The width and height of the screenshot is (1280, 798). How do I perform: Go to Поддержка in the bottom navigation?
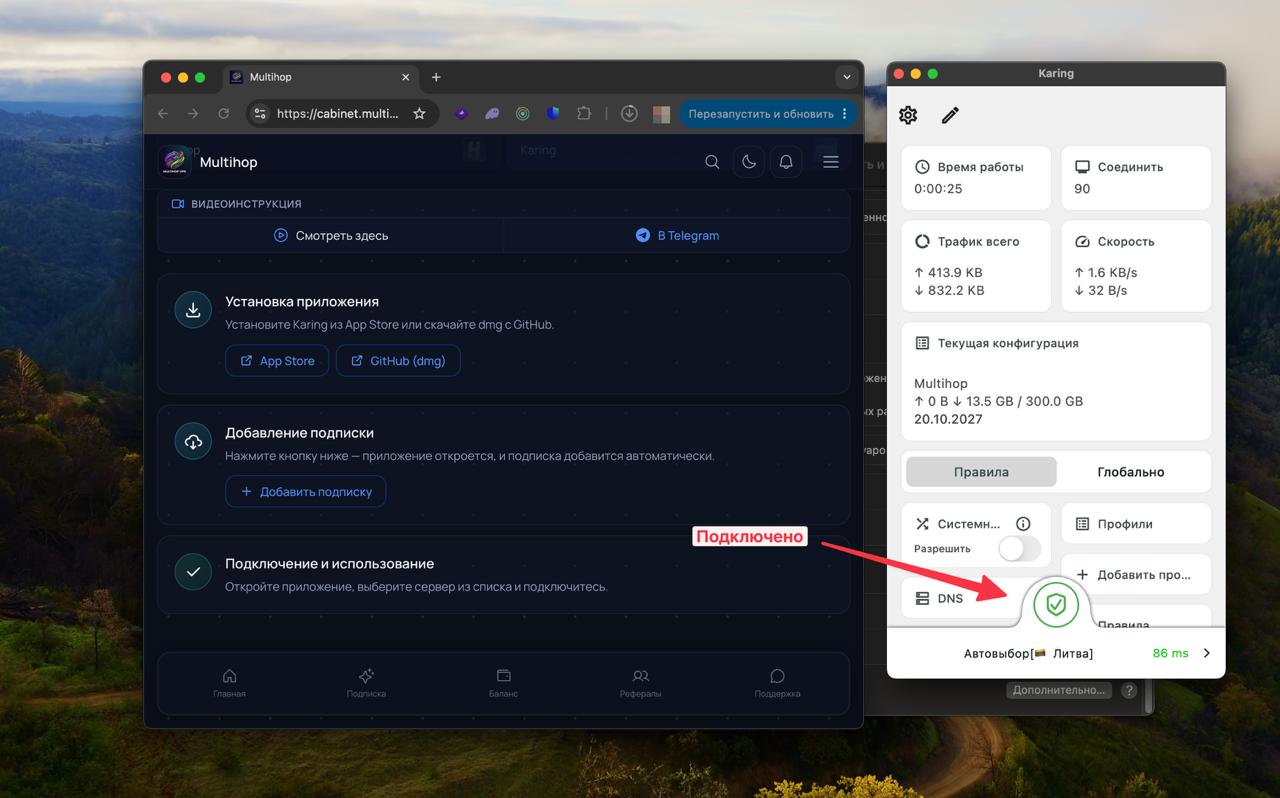pyautogui.click(x=777, y=684)
